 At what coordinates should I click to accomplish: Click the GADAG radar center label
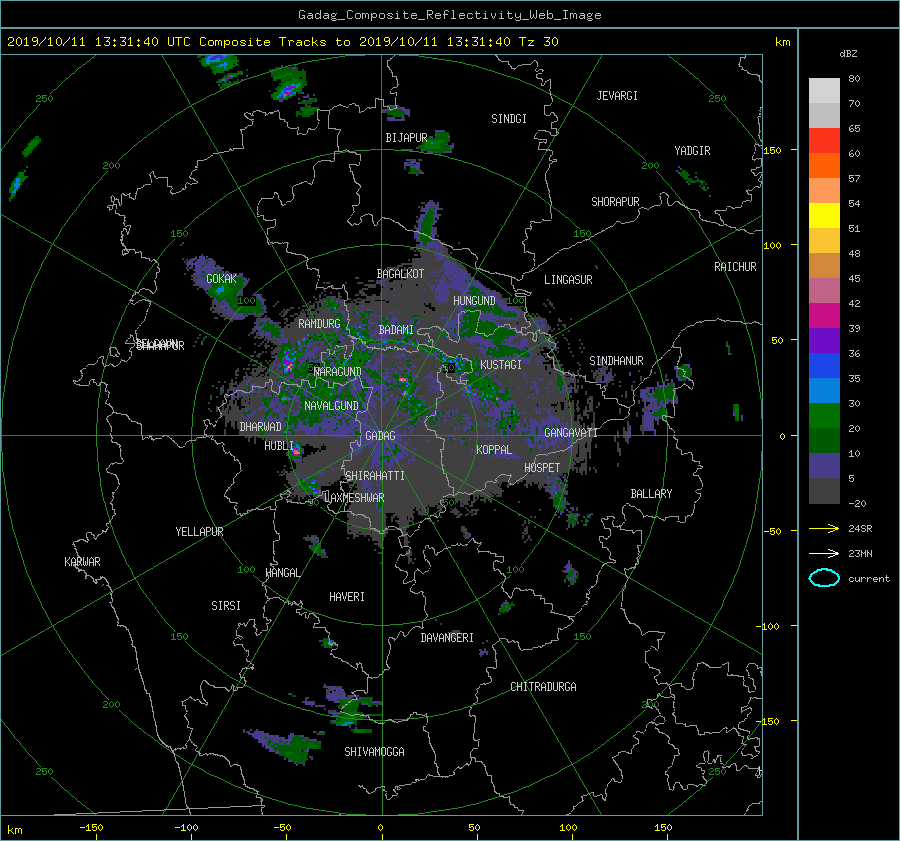tap(381, 436)
